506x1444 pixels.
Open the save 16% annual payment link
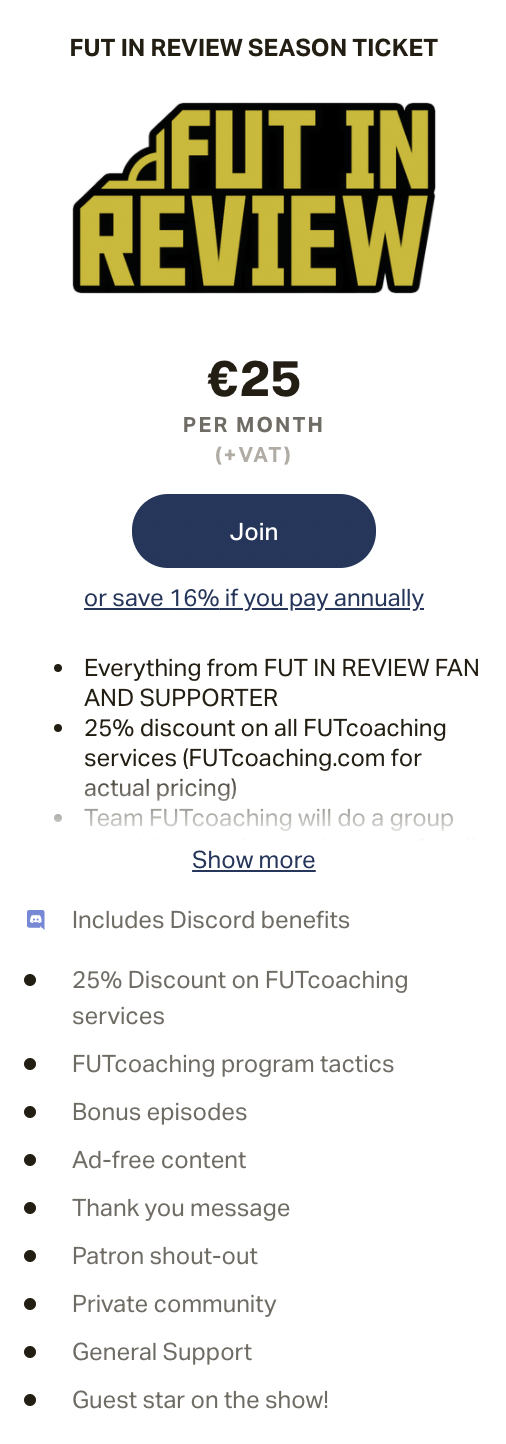pos(254,598)
